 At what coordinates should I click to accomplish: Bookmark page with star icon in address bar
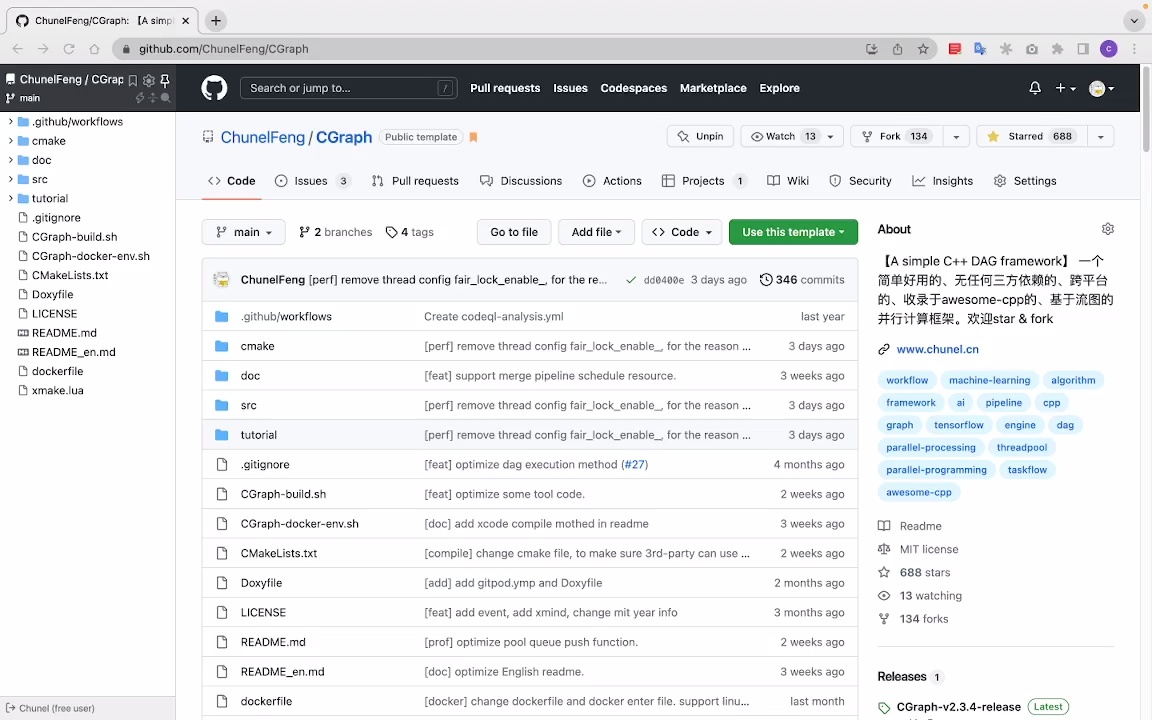[x=923, y=48]
